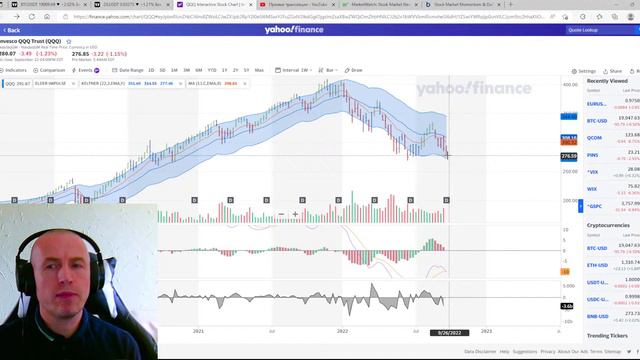Reload the page with refresh icon
Viewport: 640px width, 360px height.
point(32,17)
